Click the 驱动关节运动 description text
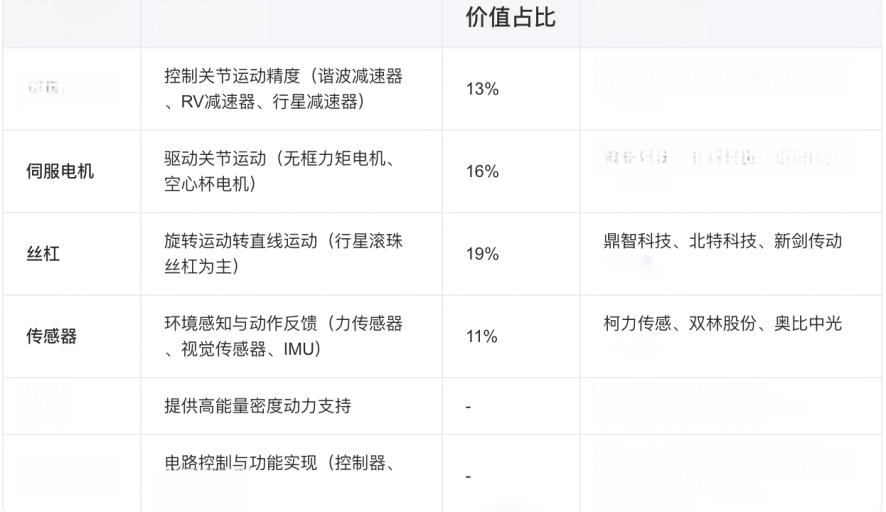This screenshot has width=886, height=512. tap(215, 159)
